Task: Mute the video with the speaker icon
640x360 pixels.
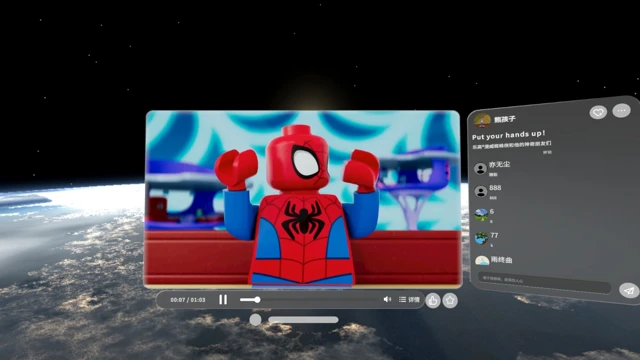Action: click(387, 299)
